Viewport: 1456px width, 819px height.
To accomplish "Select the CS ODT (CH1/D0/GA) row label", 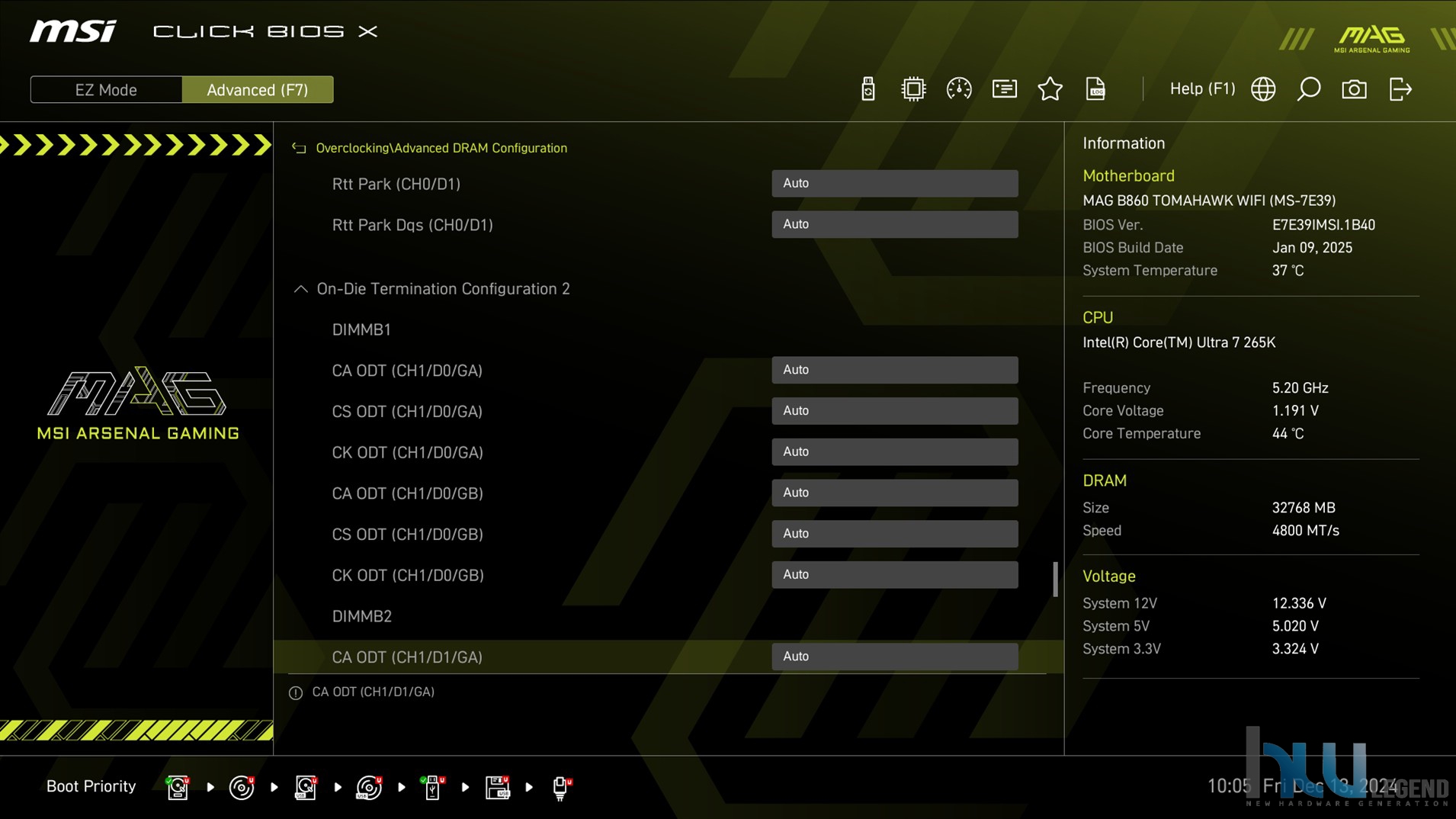I will (407, 412).
